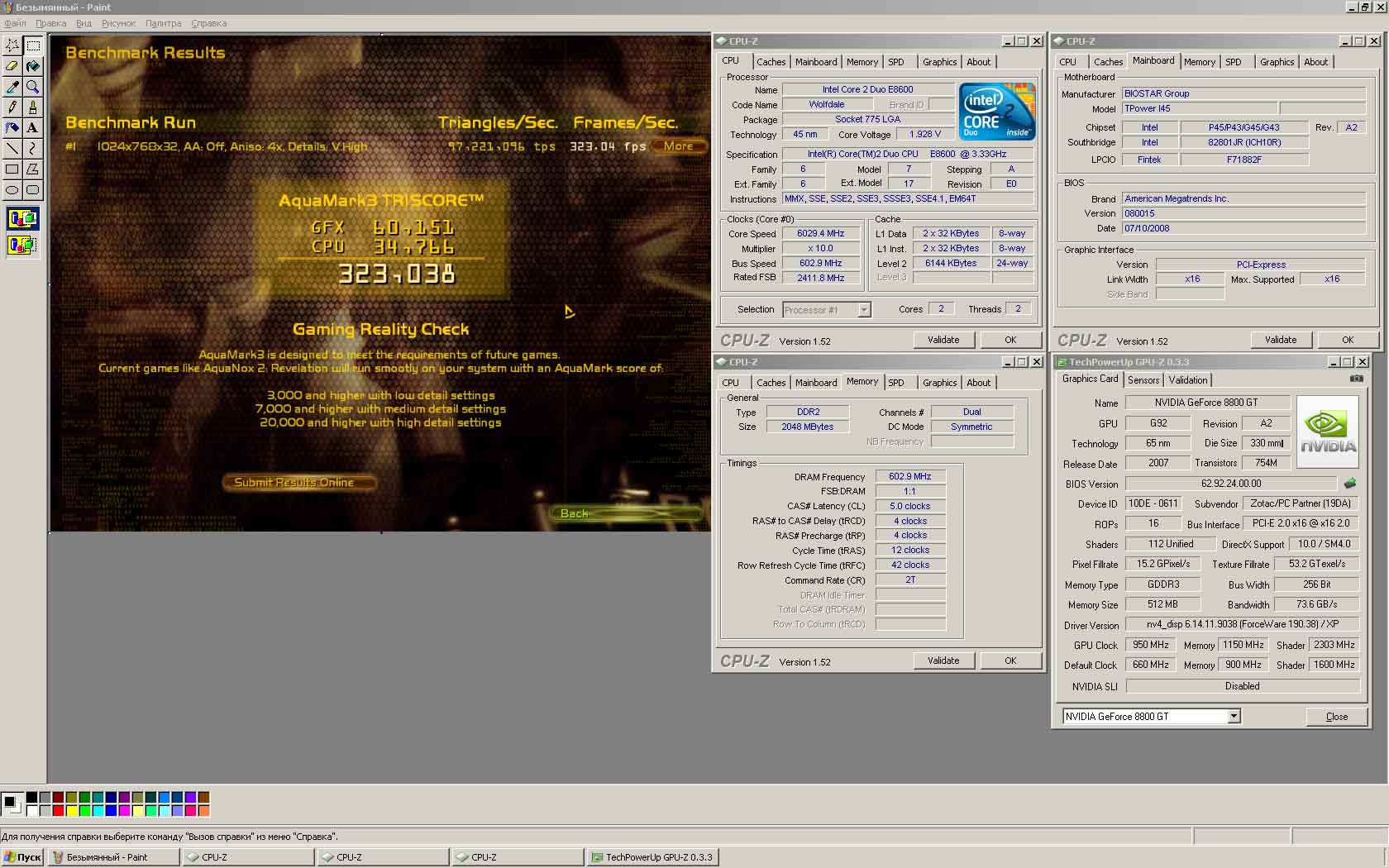This screenshot has height=868, width=1389.
Task: Open the Справка menu in Paint
Action: (208, 23)
